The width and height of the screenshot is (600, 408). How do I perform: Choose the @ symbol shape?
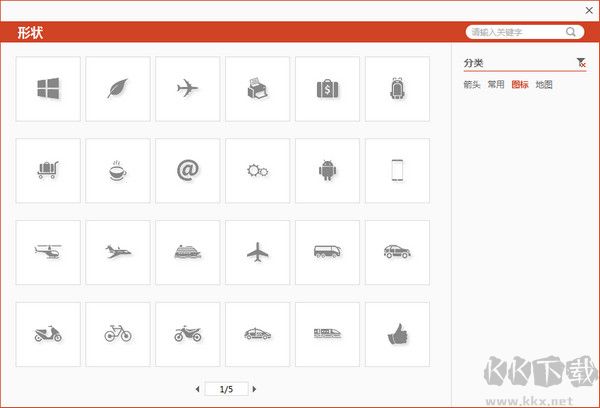click(x=187, y=171)
